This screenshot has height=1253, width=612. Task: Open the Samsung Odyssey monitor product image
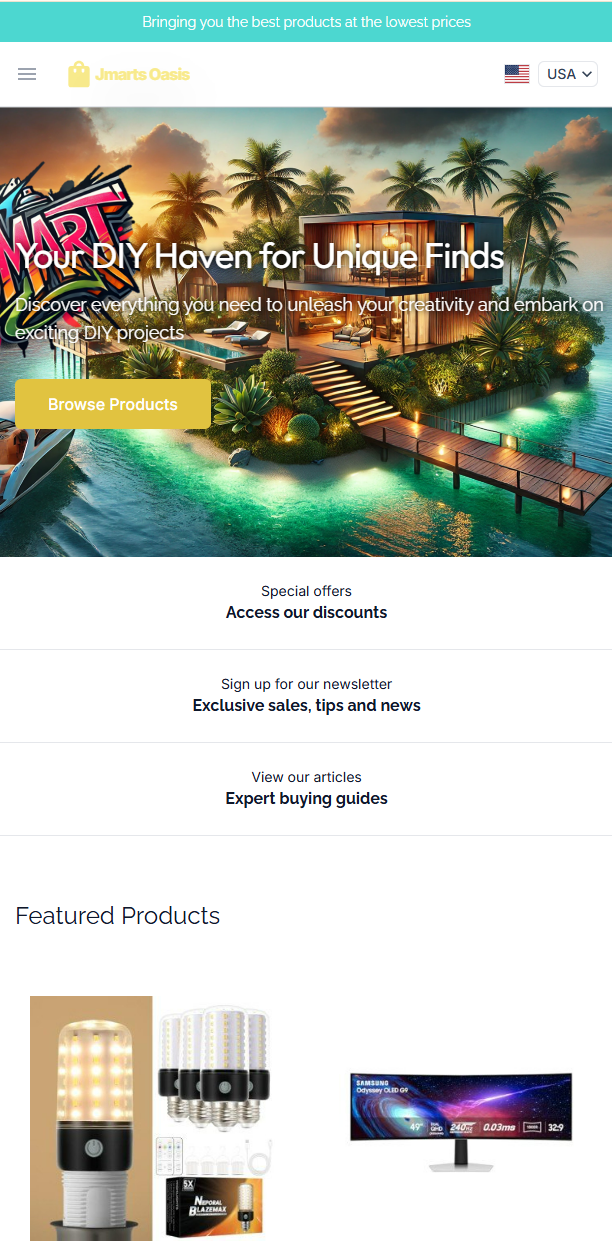coord(461,1120)
